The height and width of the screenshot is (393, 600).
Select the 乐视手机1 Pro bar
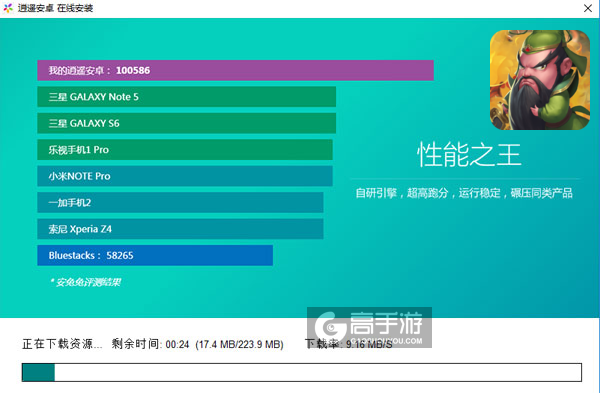[x=185, y=150]
